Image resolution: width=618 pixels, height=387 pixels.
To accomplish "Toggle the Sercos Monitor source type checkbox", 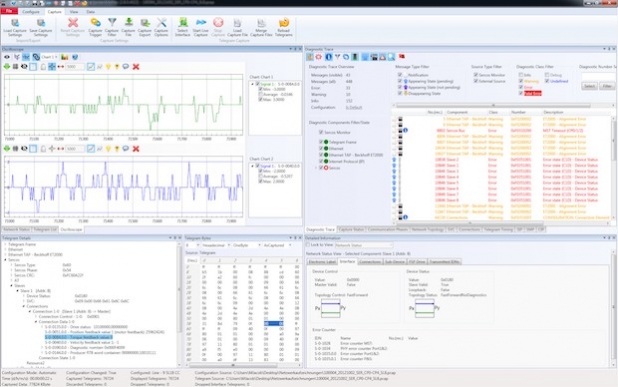I will coord(476,74).
